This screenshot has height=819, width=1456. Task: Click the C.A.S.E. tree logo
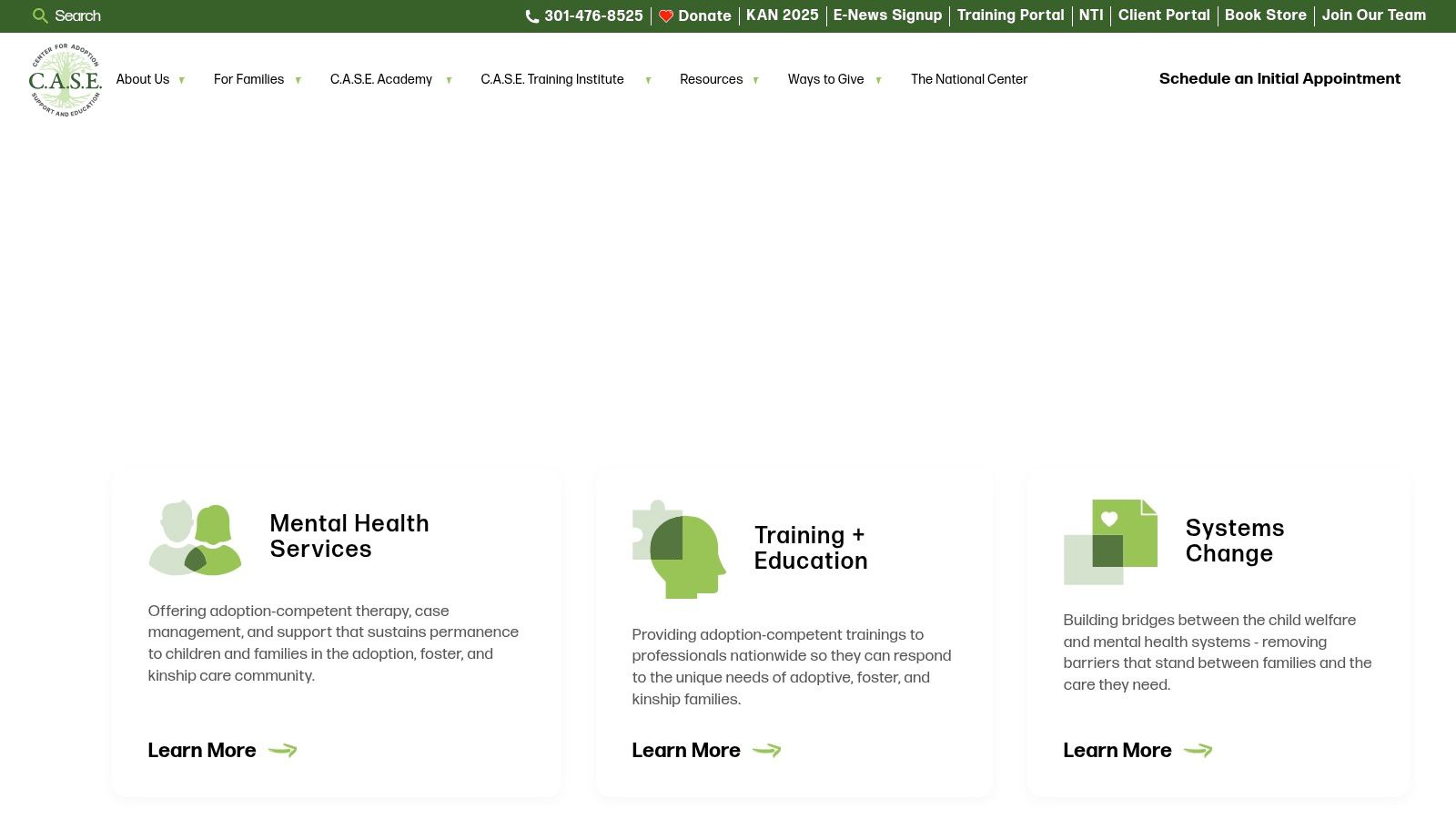tap(64, 80)
